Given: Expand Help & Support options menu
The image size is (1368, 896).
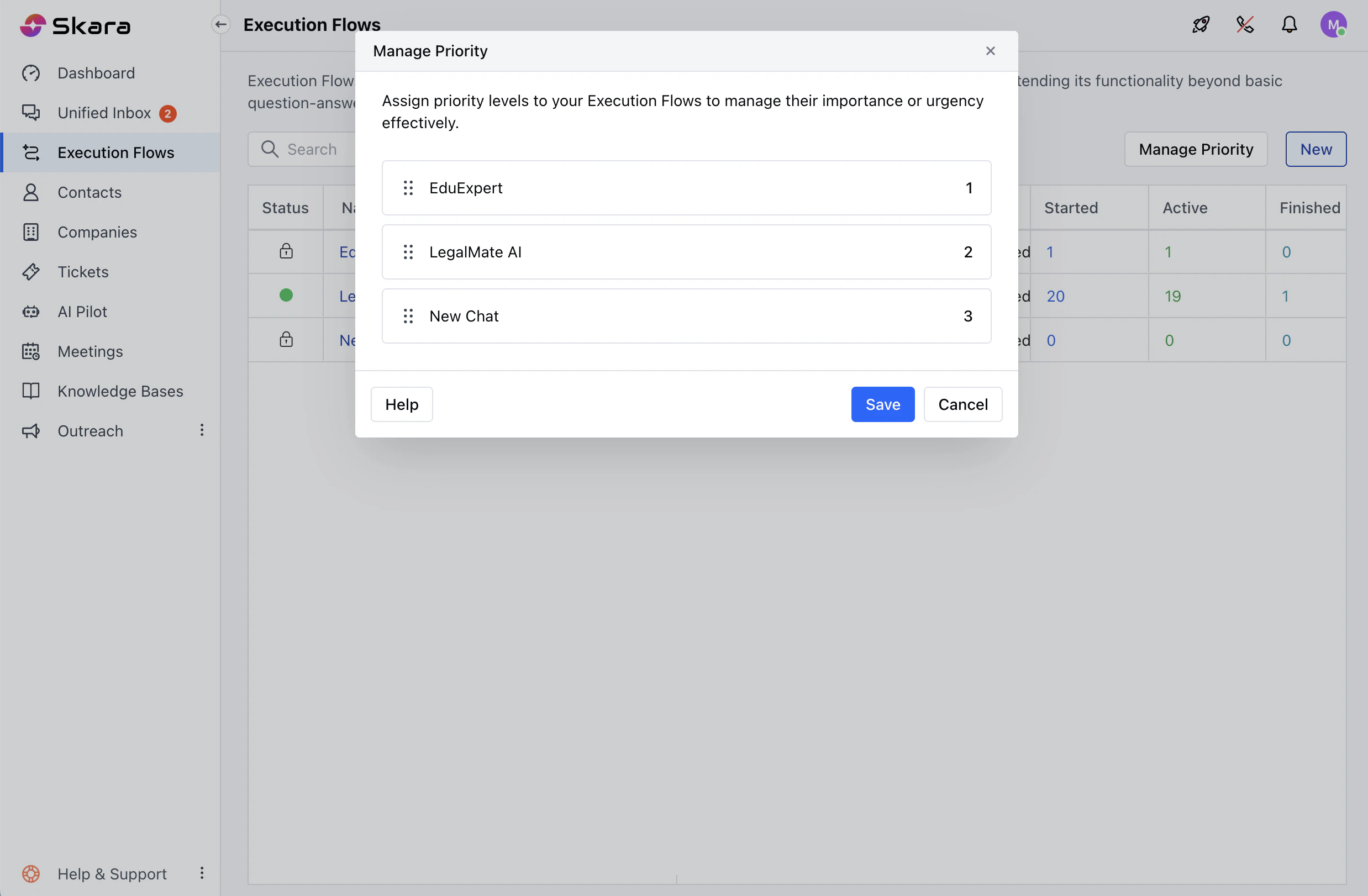Looking at the screenshot, I should pos(202,873).
